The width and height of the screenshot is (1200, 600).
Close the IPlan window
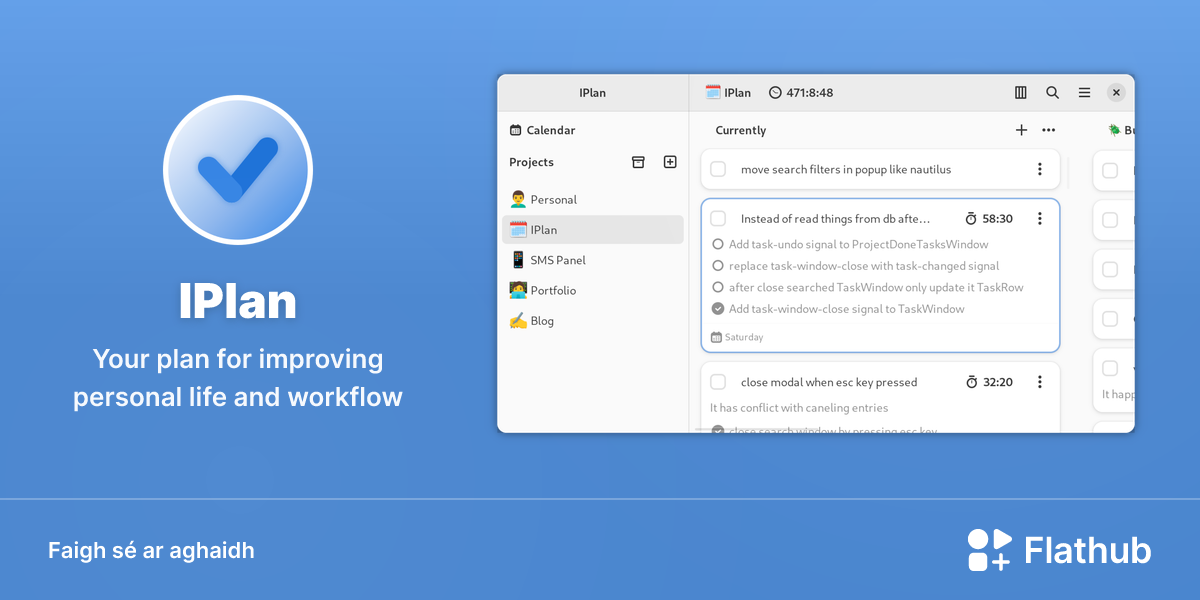click(1116, 92)
